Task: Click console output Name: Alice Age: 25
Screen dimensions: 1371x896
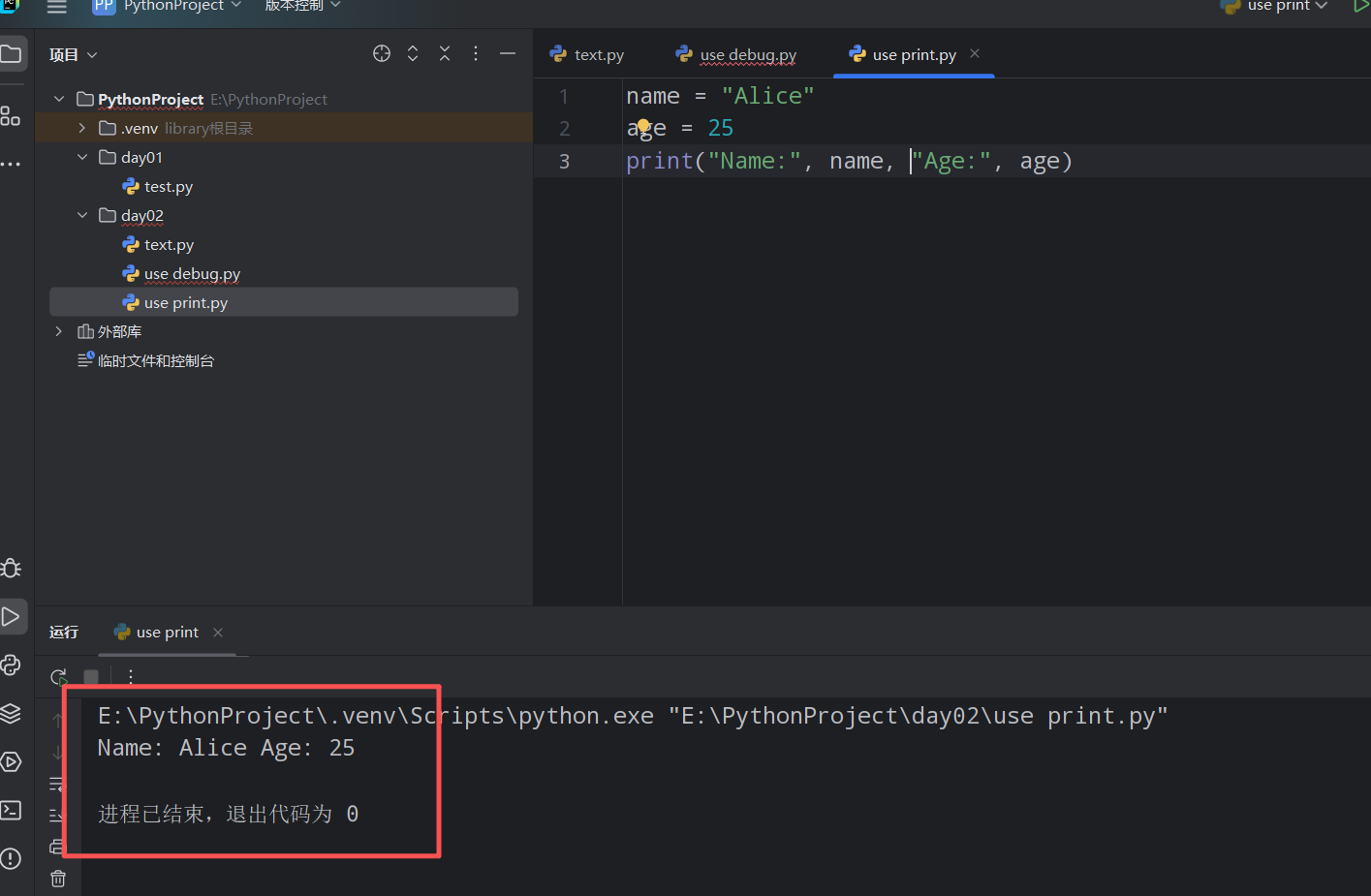Action: [226, 748]
